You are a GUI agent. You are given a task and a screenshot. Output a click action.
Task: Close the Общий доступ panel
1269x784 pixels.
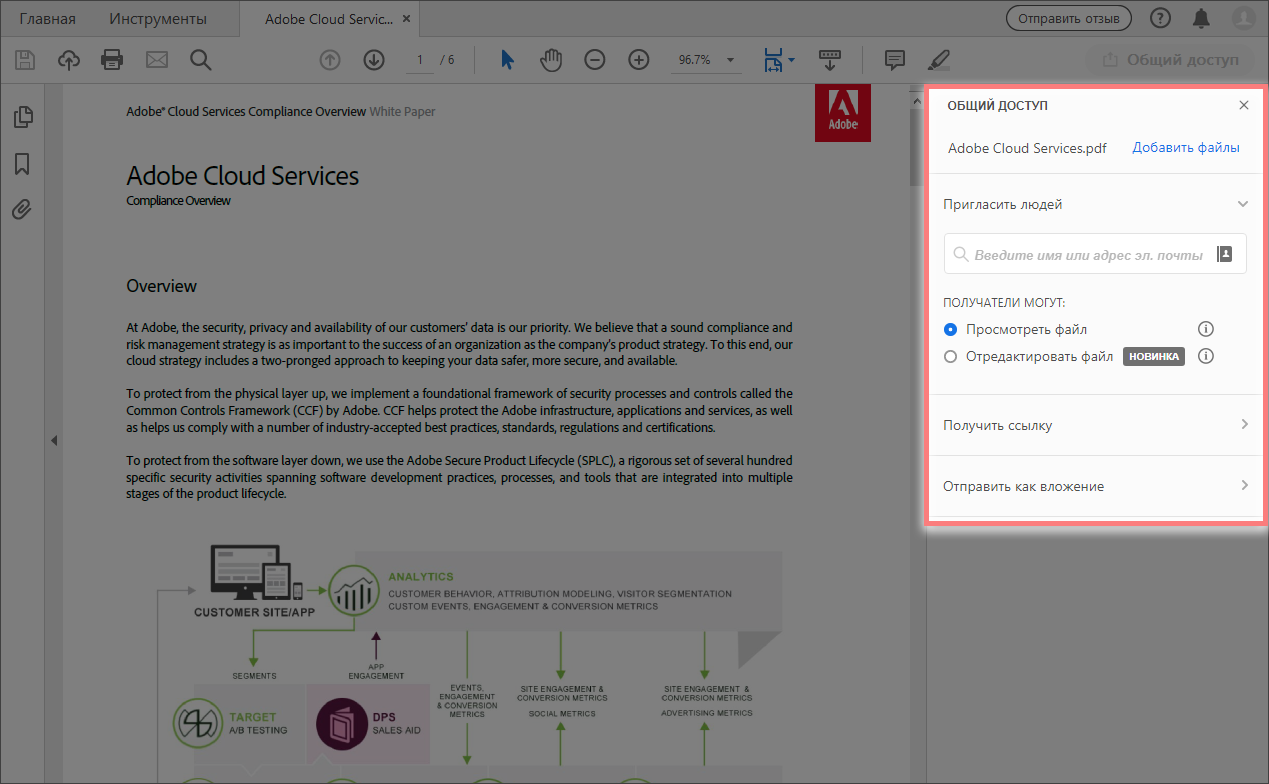(x=1243, y=105)
